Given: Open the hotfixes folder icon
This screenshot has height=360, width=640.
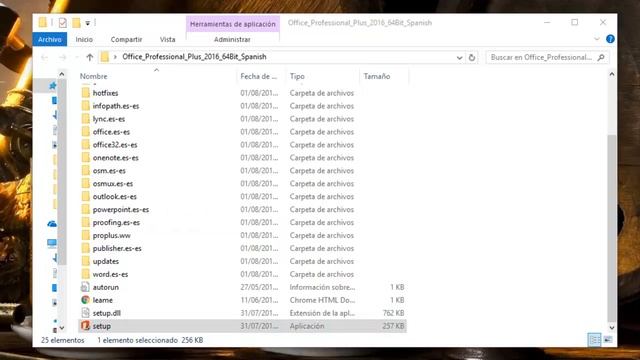Looking at the screenshot, I should tap(85, 93).
